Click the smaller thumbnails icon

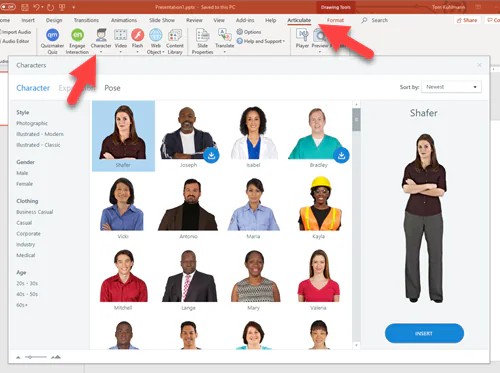point(18,357)
